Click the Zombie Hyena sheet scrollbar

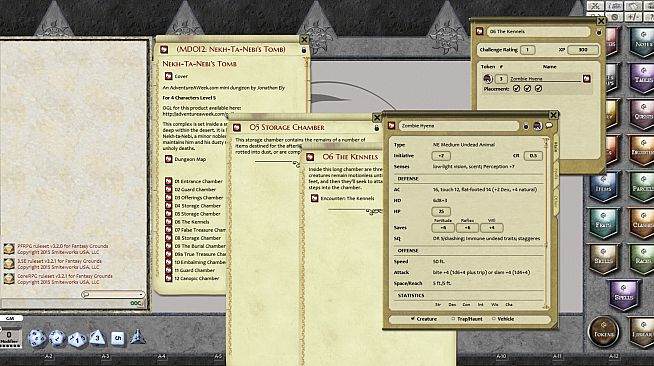tap(546, 224)
